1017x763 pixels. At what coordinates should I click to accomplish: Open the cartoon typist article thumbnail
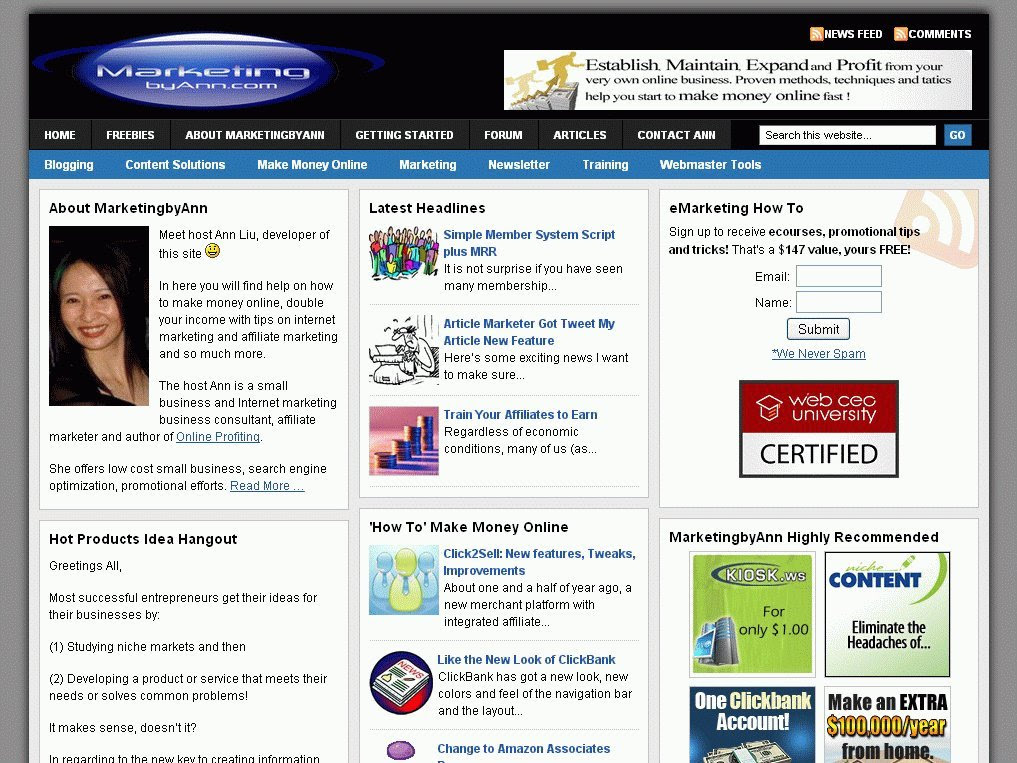(x=403, y=350)
